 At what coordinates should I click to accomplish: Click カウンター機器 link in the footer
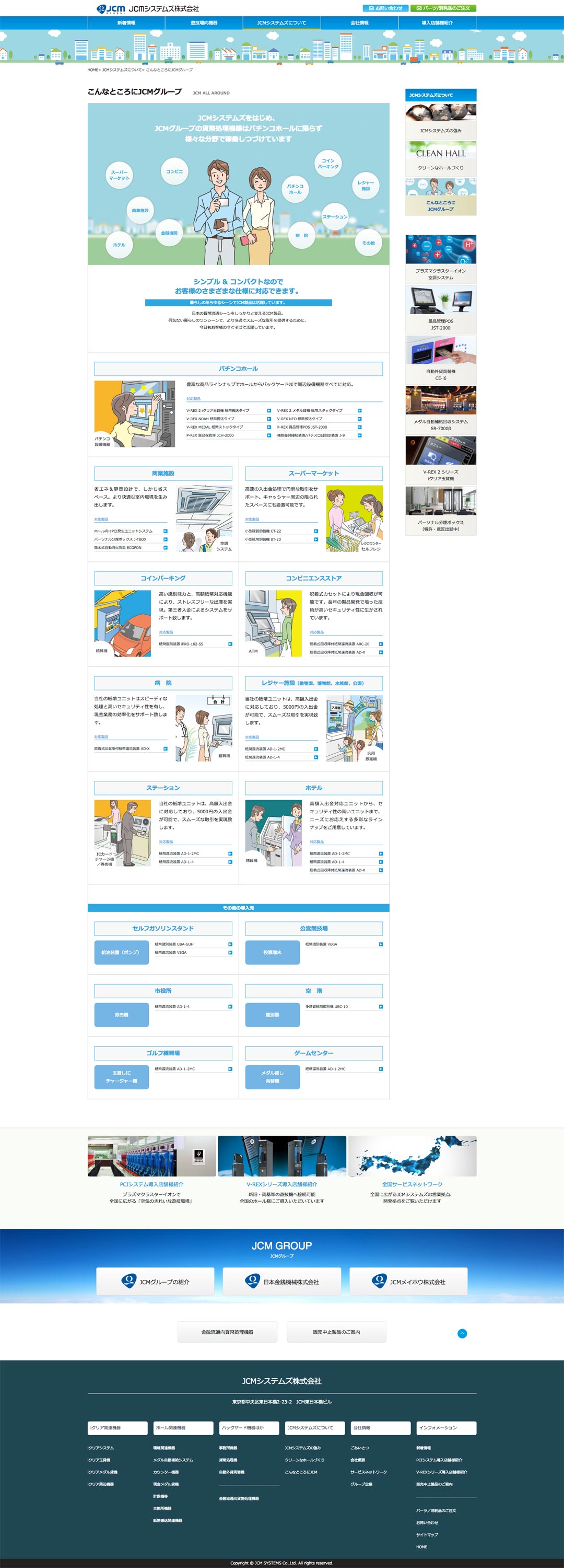(166, 1472)
